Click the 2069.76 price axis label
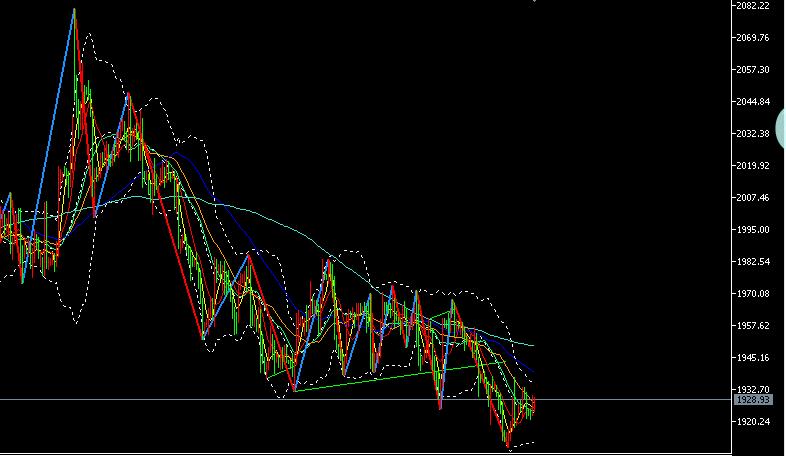The image size is (786, 456). [x=752, y=38]
